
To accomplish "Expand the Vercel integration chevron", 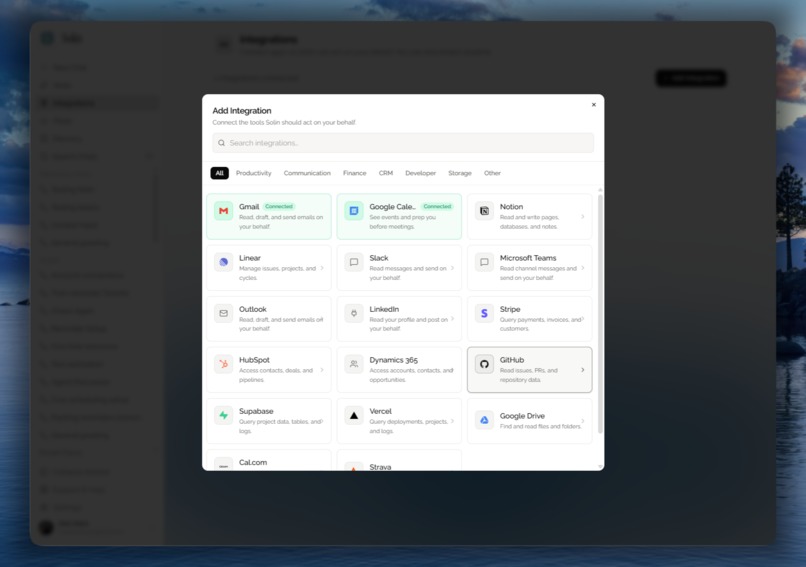I will [x=452, y=421].
